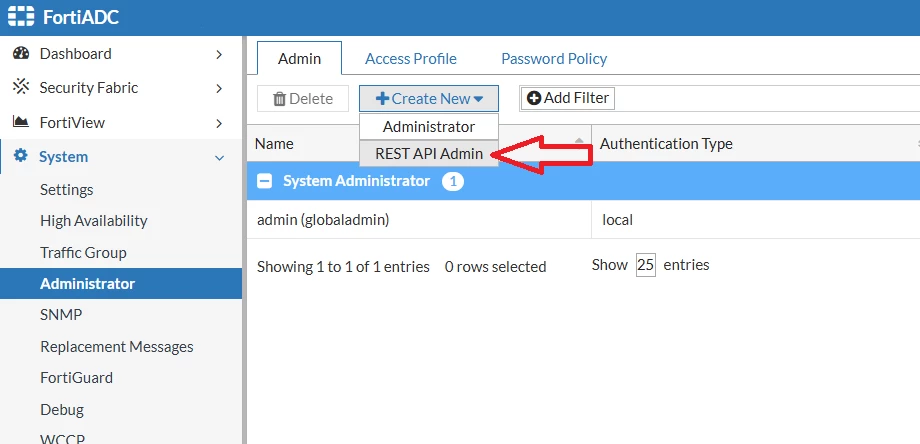Expand the Security Fabric chevron
Viewport: 920px width, 444px height.
(x=219, y=89)
